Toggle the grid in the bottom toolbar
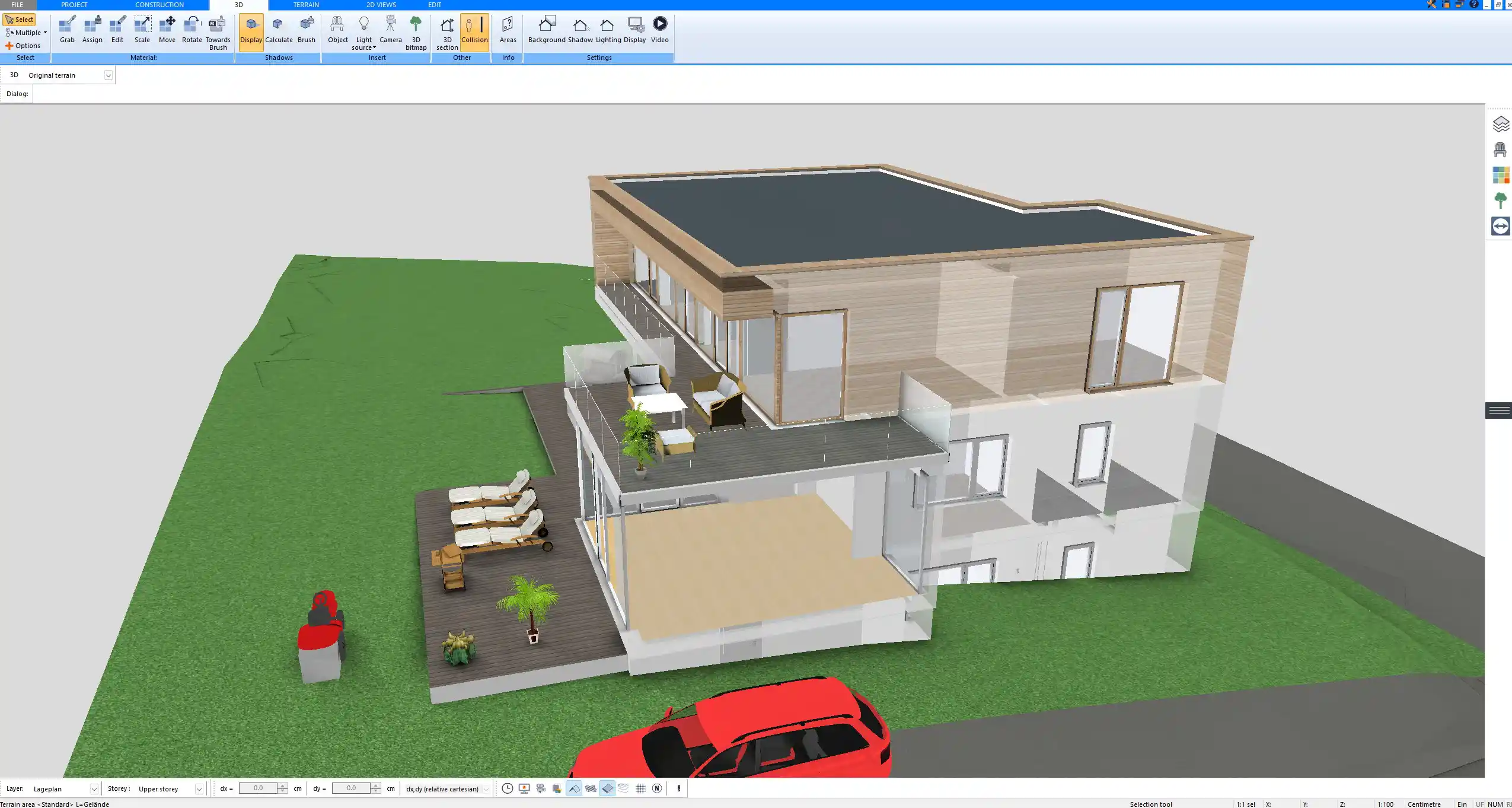 click(640, 788)
